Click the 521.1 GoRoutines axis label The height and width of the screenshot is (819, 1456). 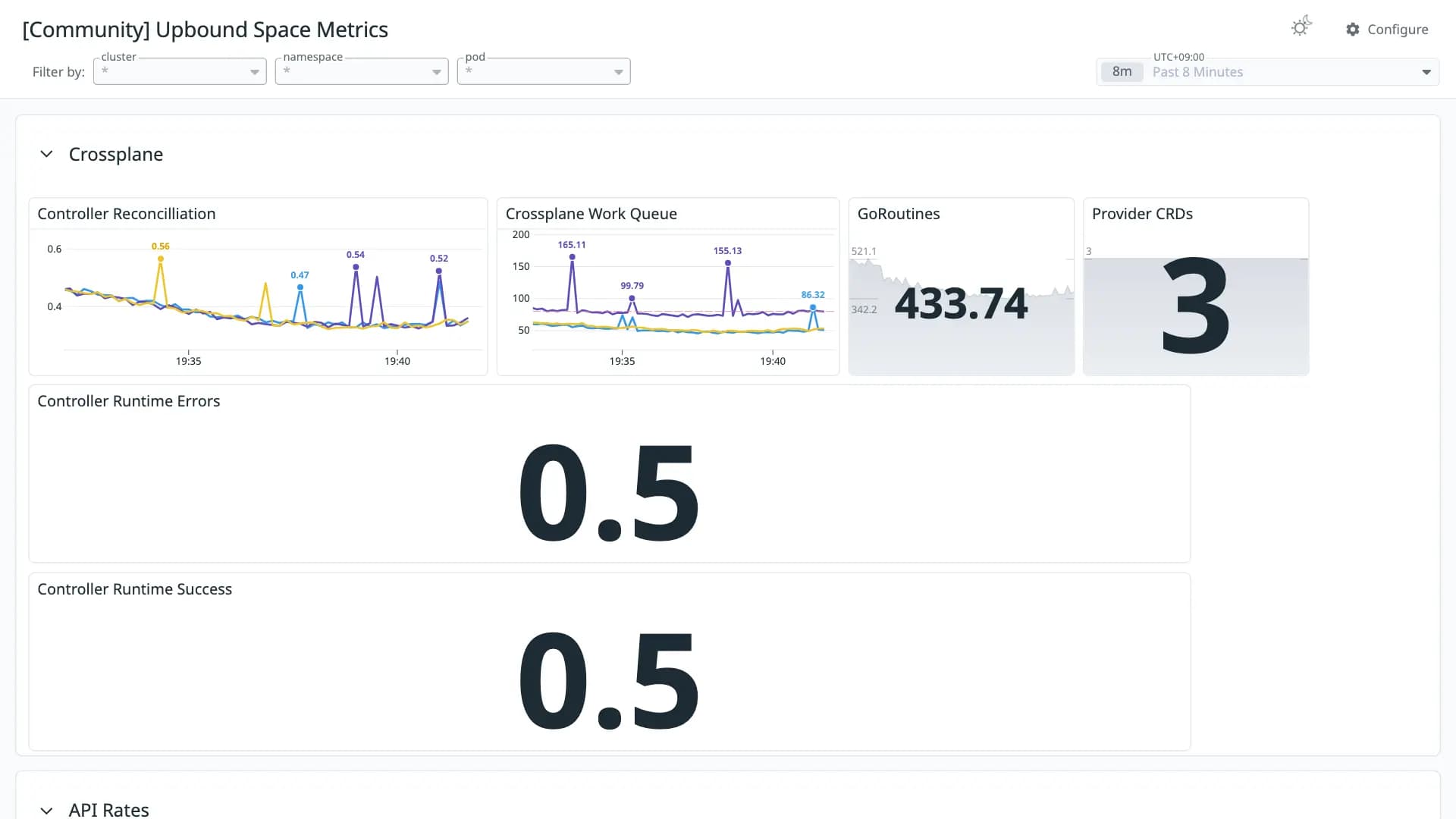864,251
